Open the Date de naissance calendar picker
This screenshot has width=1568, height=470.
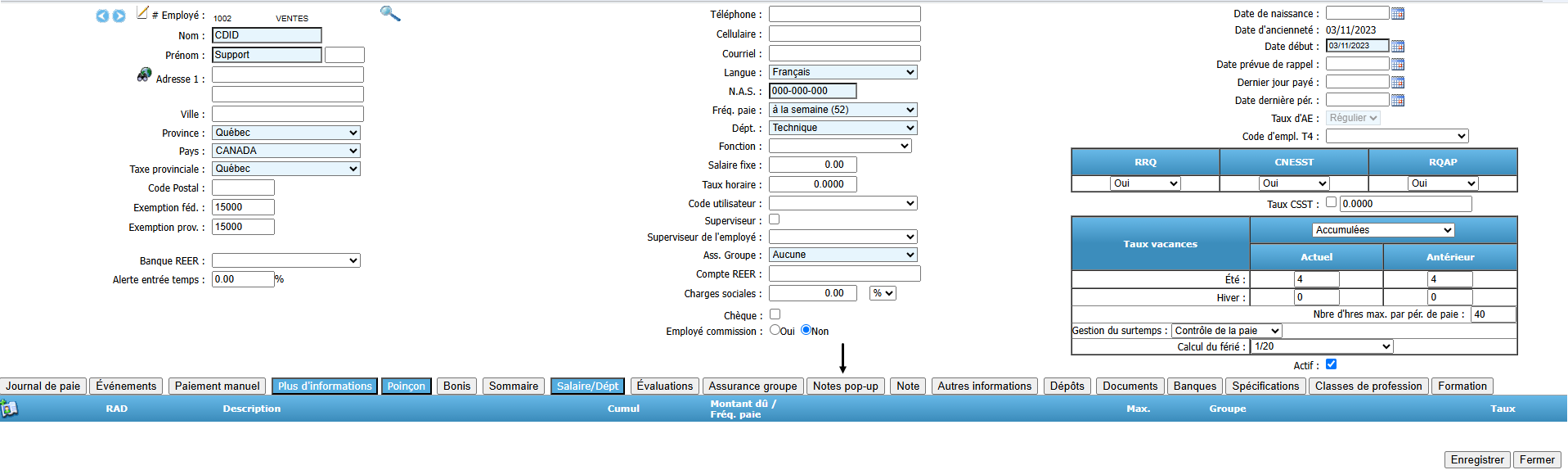(1398, 13)
